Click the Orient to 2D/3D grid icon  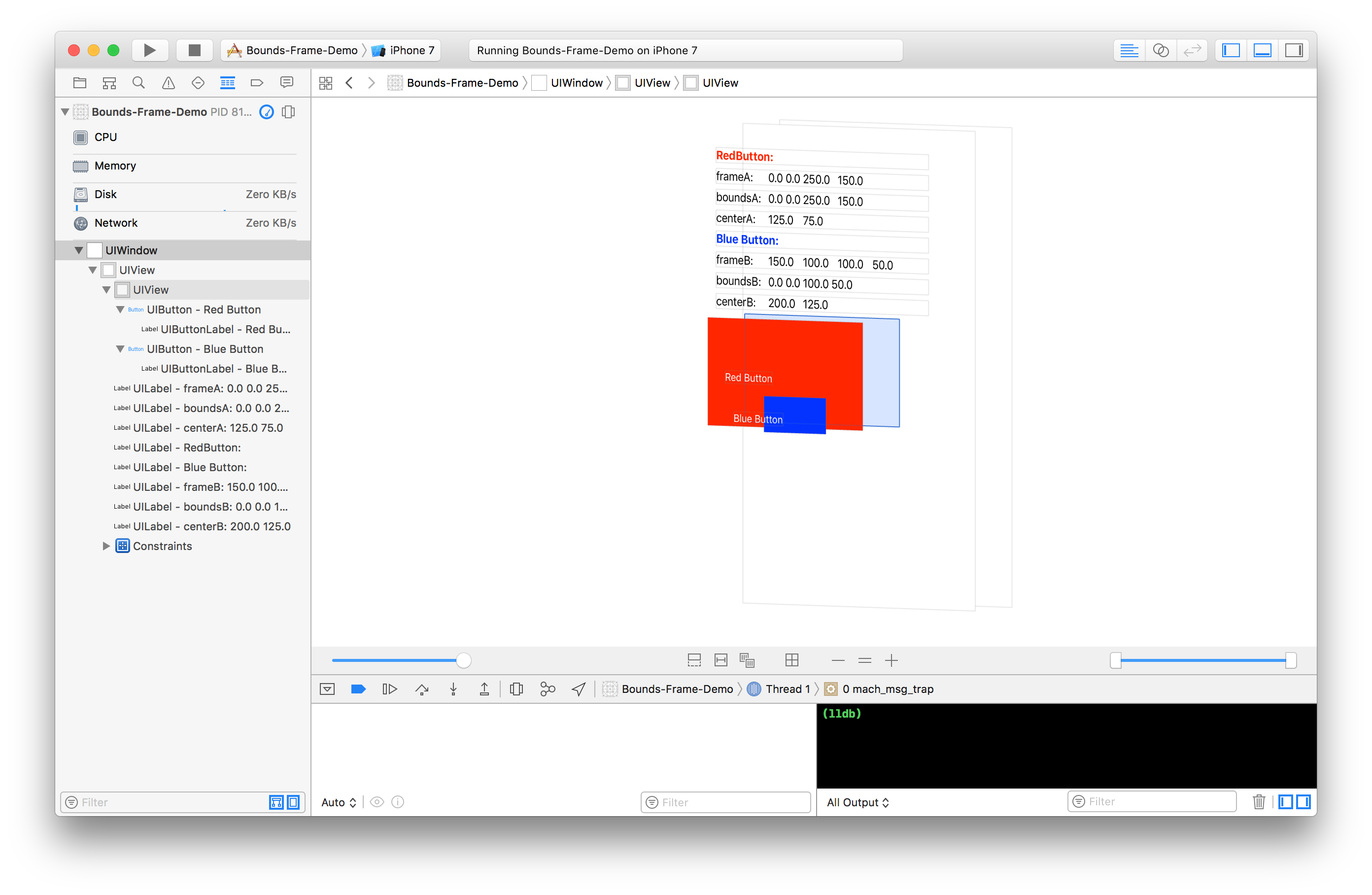click(792, 660)
